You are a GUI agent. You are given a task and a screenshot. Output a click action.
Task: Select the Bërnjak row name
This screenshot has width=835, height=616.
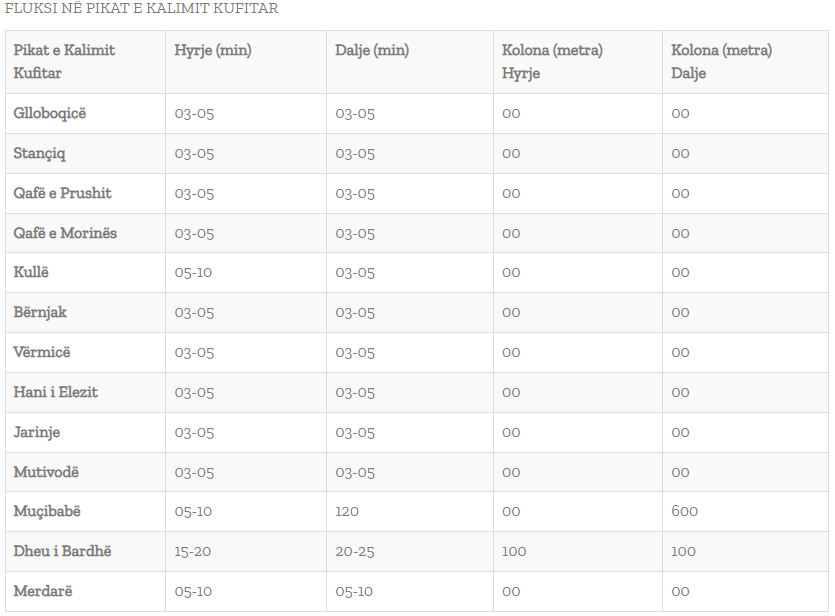(40, 313)
